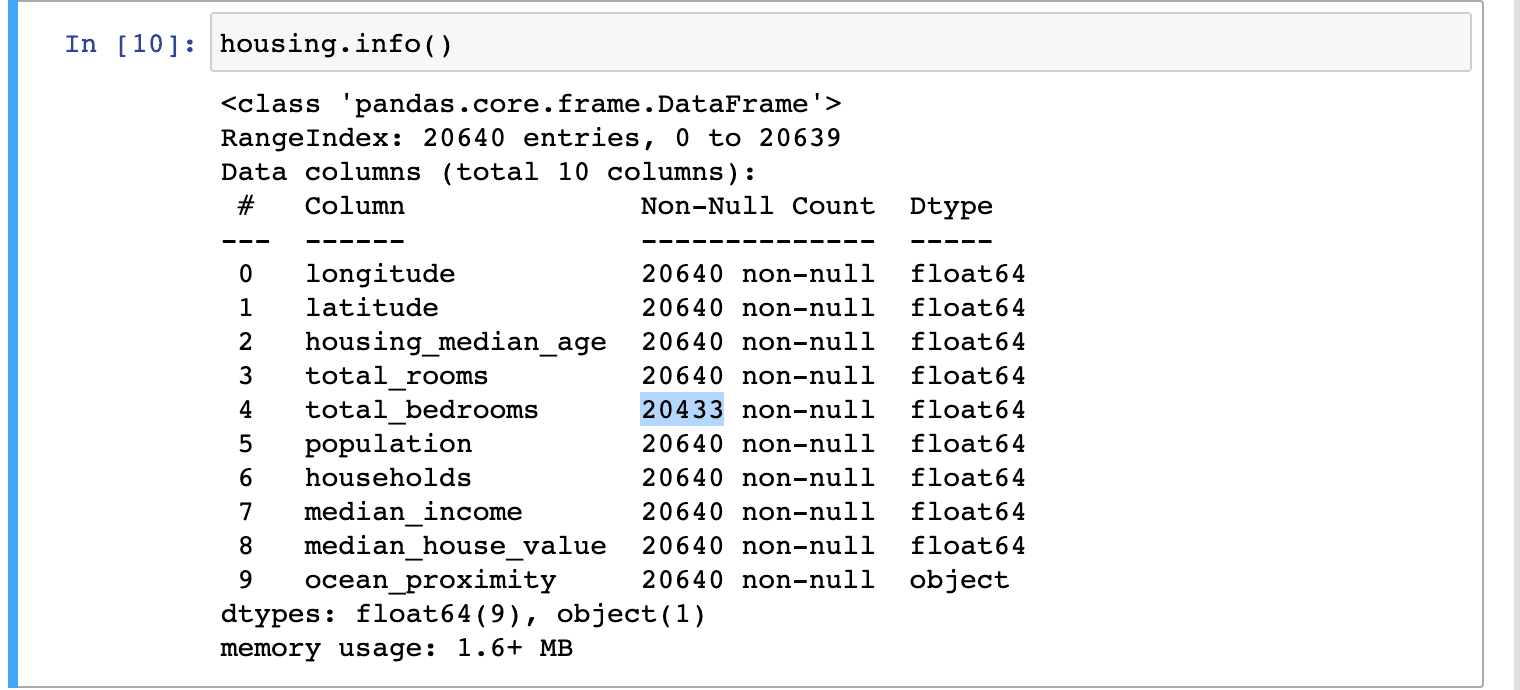Screen dimensions: 1520x690
Task: Click the pandas DataFrame class line in output
Action: click(531, 104)
